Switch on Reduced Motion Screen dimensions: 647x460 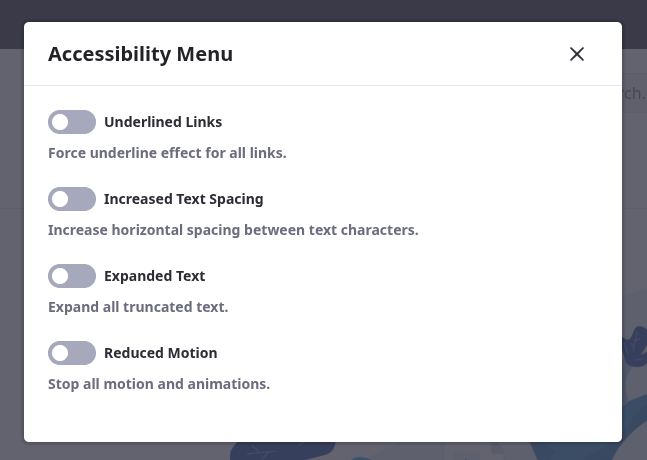click(72, 353)
